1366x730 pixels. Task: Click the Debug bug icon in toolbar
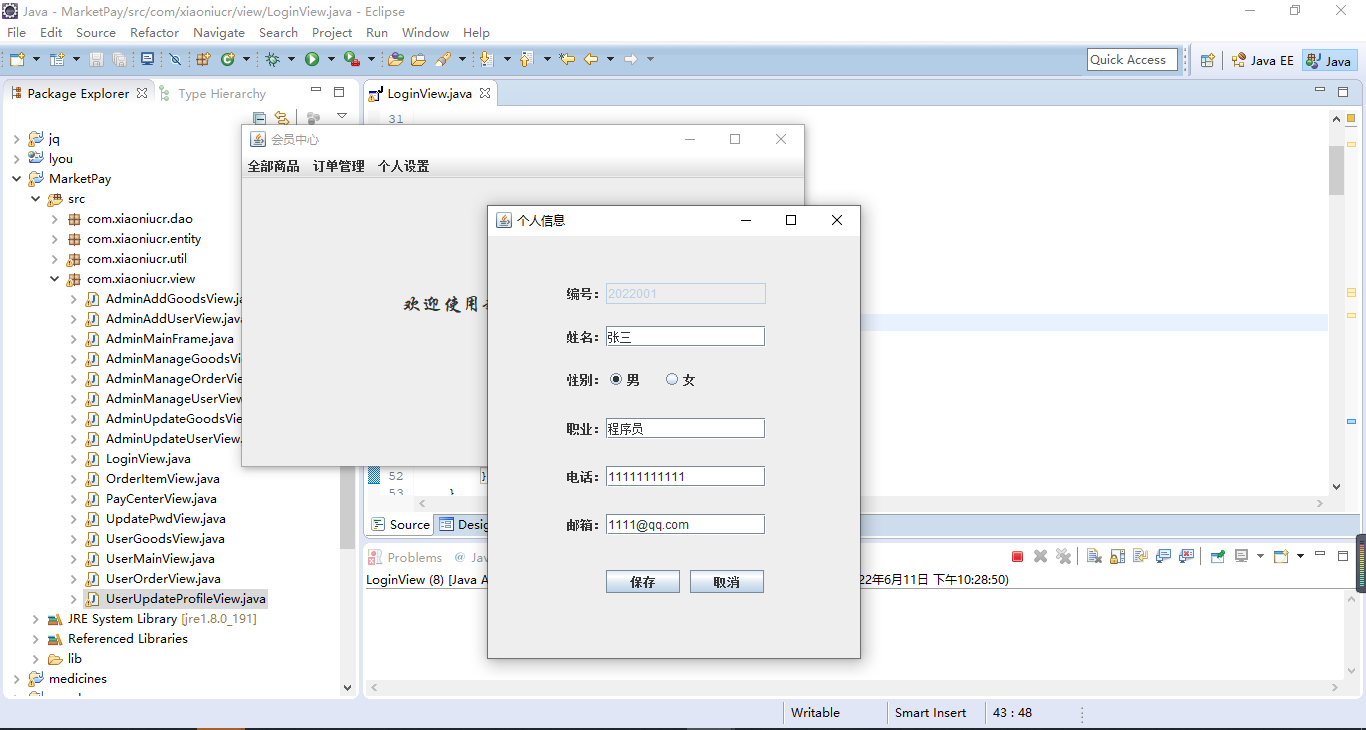(x=272, y=60)
